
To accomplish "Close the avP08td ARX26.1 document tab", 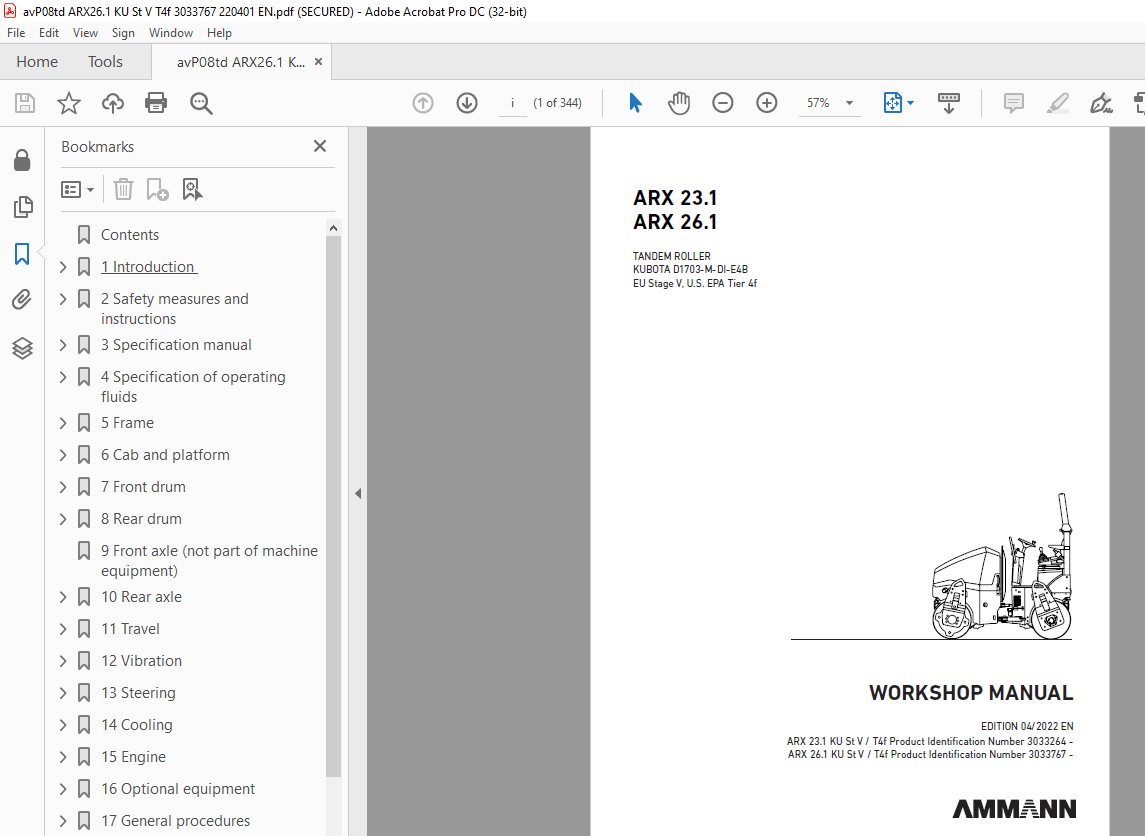I will click(318, 62).
